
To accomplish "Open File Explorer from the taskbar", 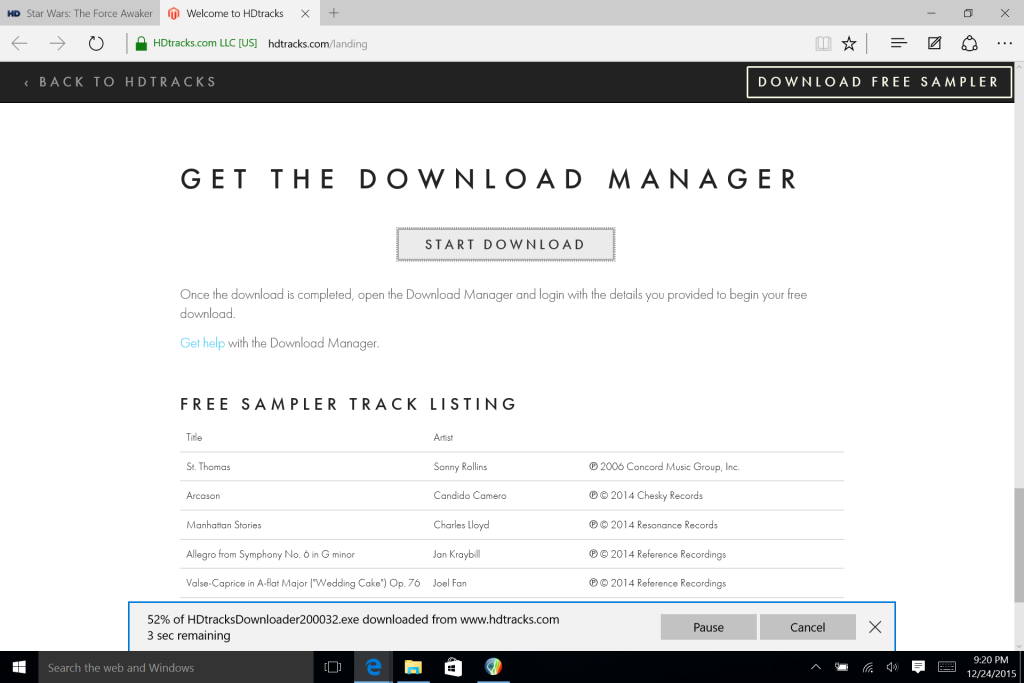I will (x=413, y=667).
